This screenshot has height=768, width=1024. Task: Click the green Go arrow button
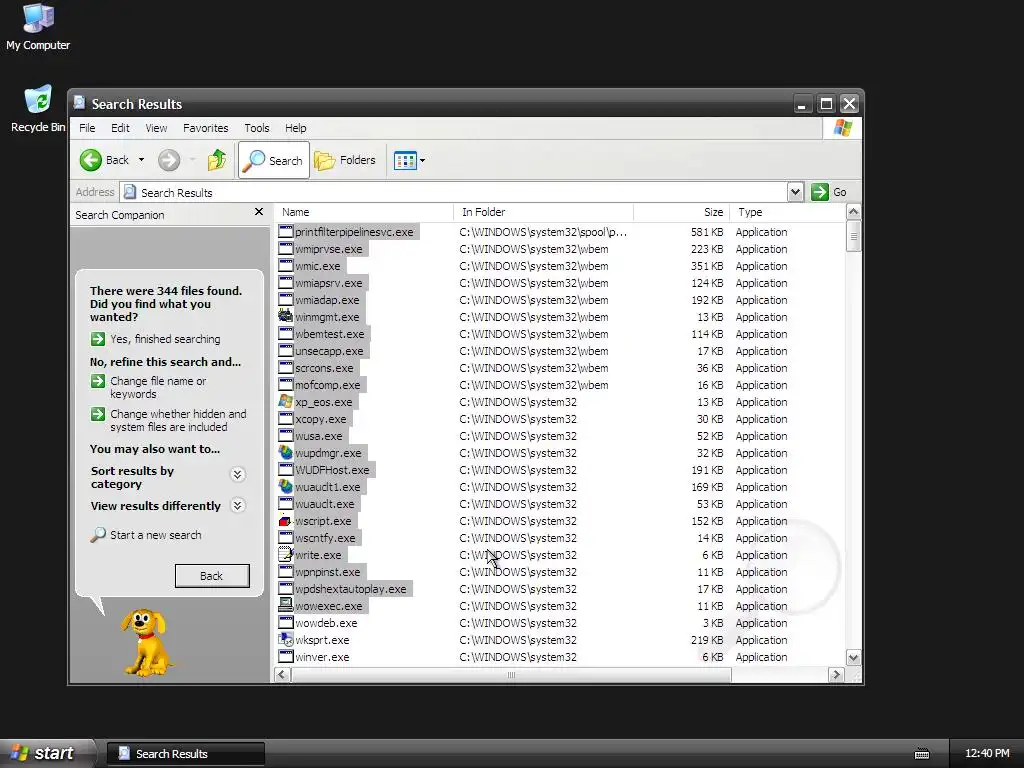[820, 192]
